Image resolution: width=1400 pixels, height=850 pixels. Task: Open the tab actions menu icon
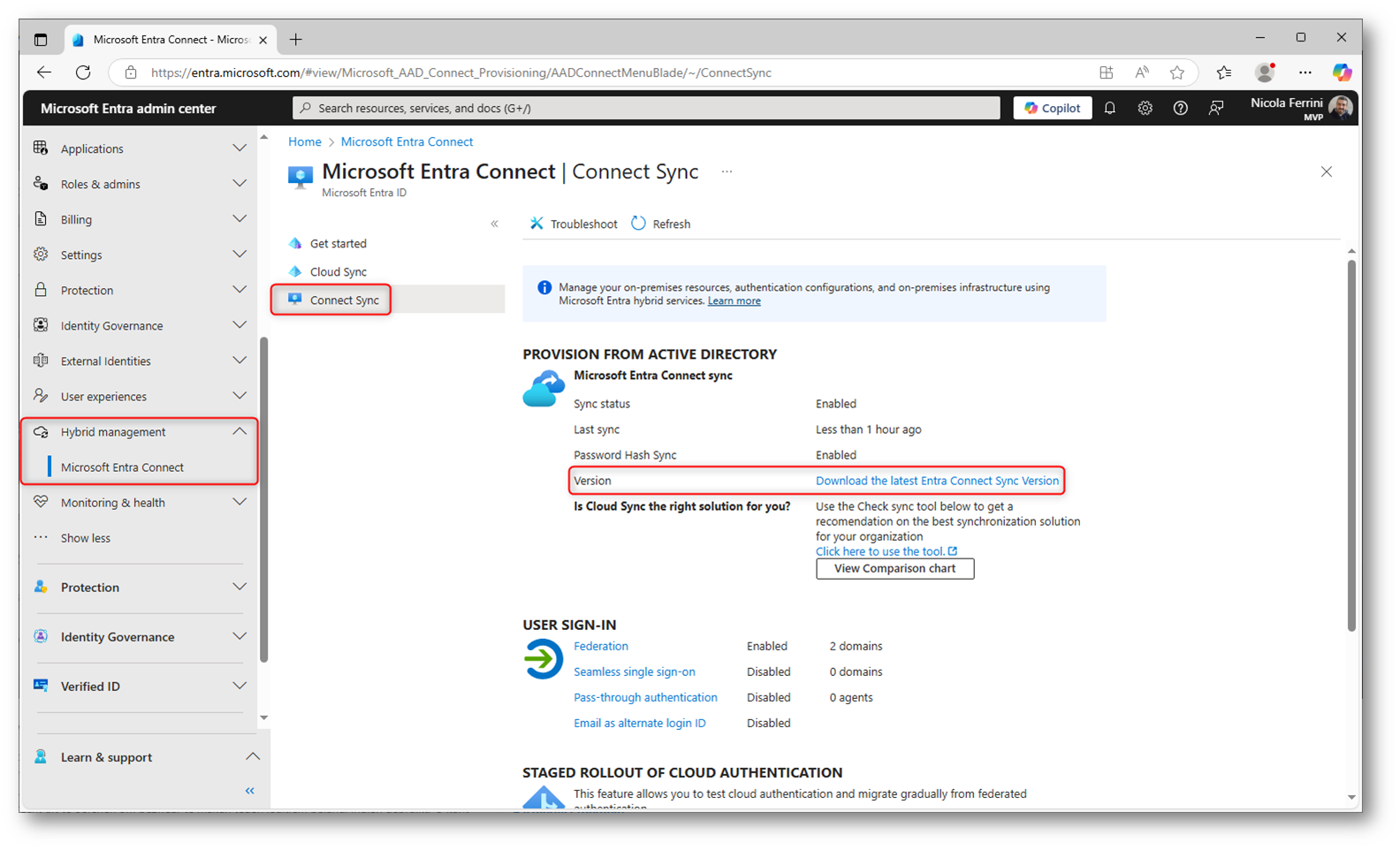tap(41, 40)
